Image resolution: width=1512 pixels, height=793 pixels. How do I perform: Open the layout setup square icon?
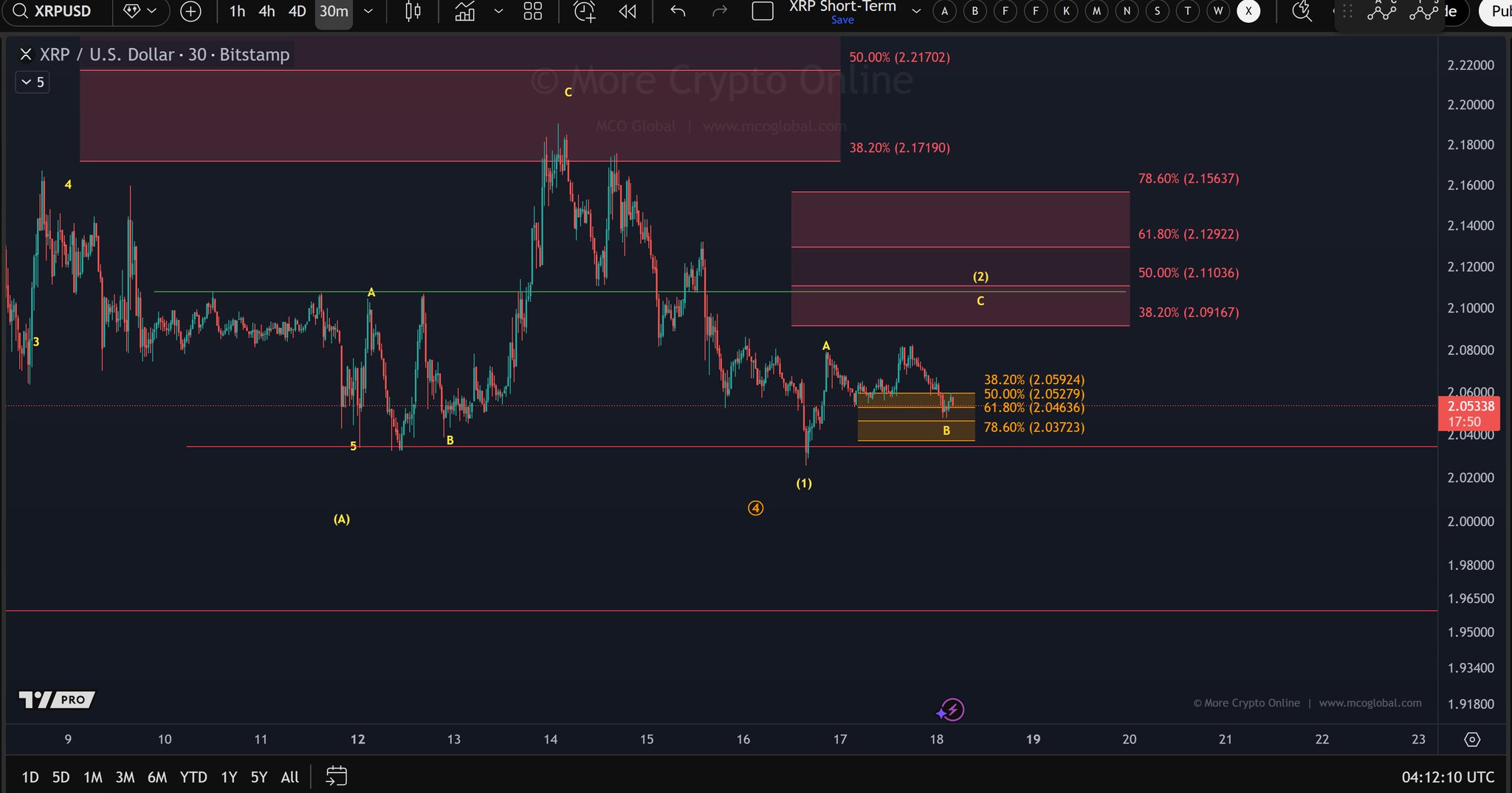coord(762,11)
